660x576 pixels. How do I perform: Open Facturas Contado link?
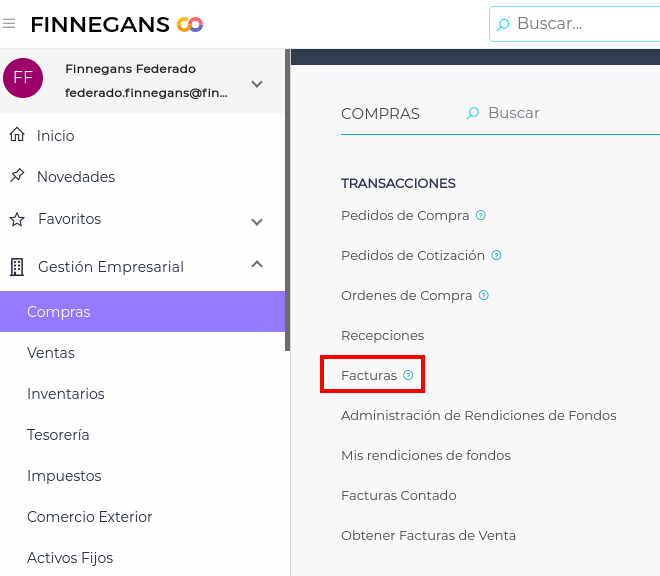(398, 495)
